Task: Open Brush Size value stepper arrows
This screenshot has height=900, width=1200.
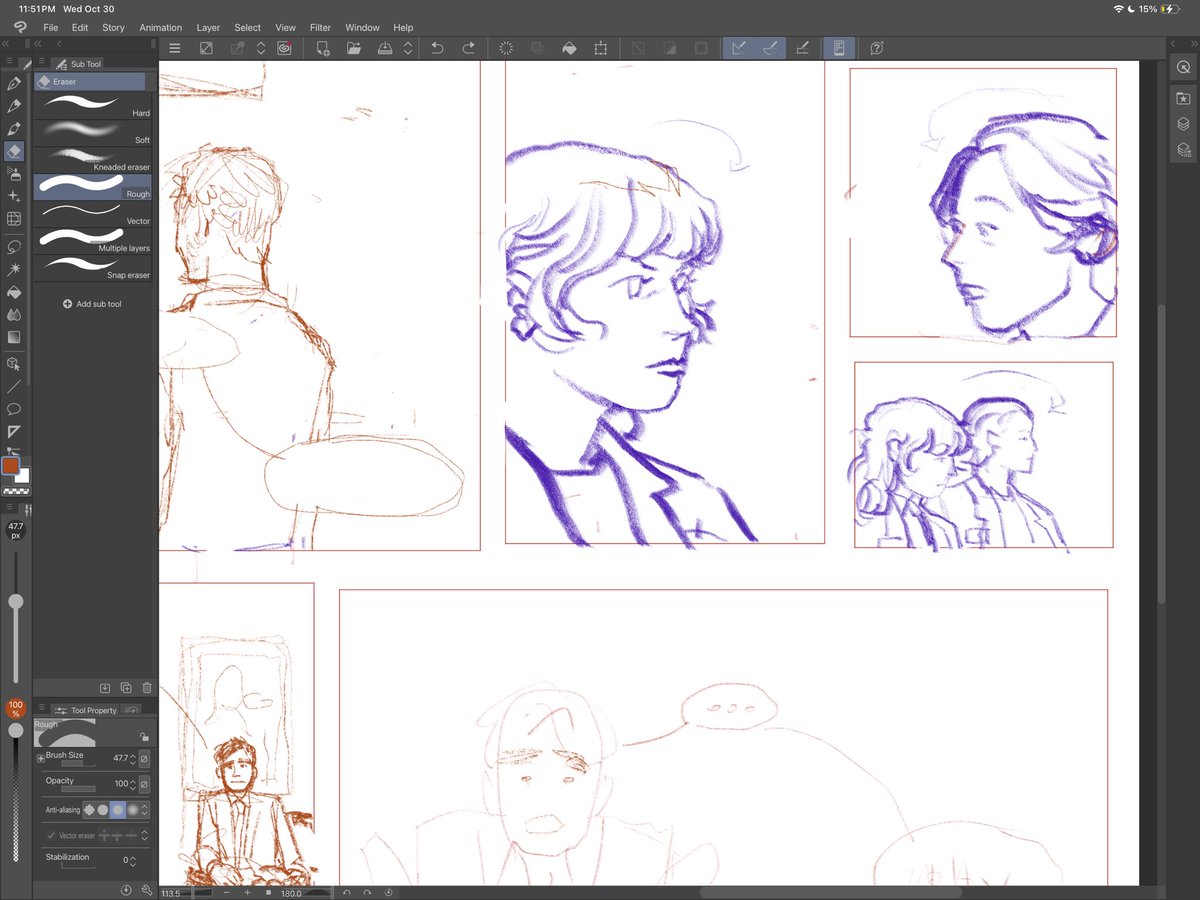Action: click(x=132, y=759)
